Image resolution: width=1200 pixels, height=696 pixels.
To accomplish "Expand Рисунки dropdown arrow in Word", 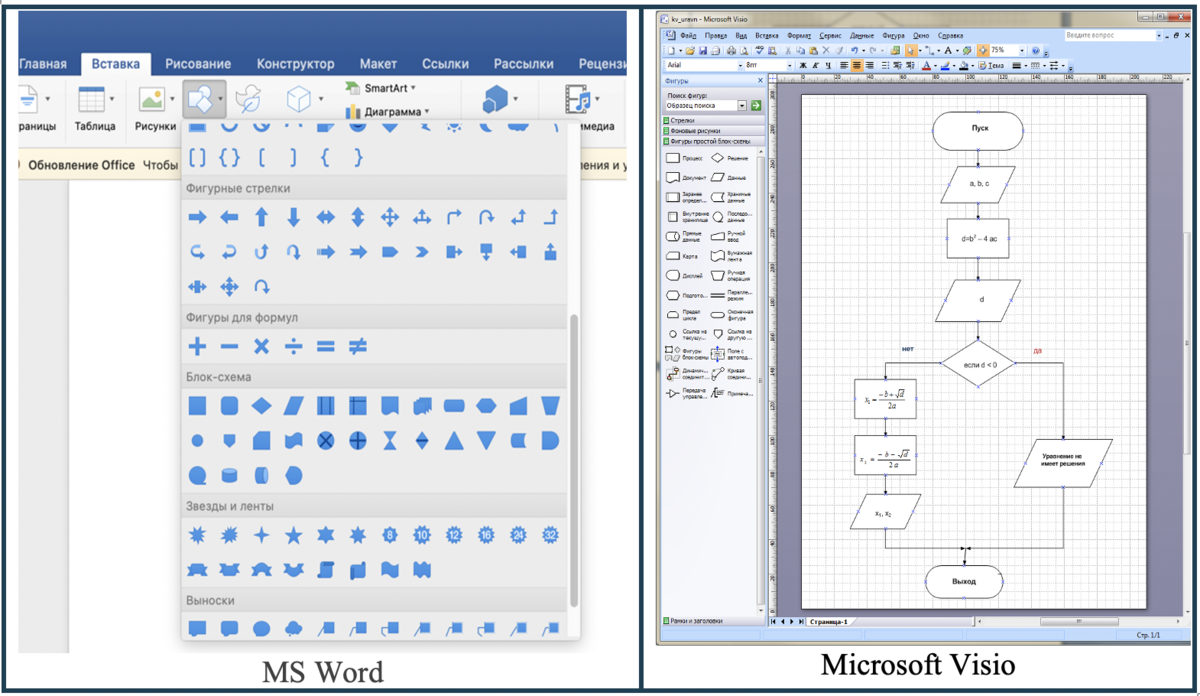I will pos(171,99).
